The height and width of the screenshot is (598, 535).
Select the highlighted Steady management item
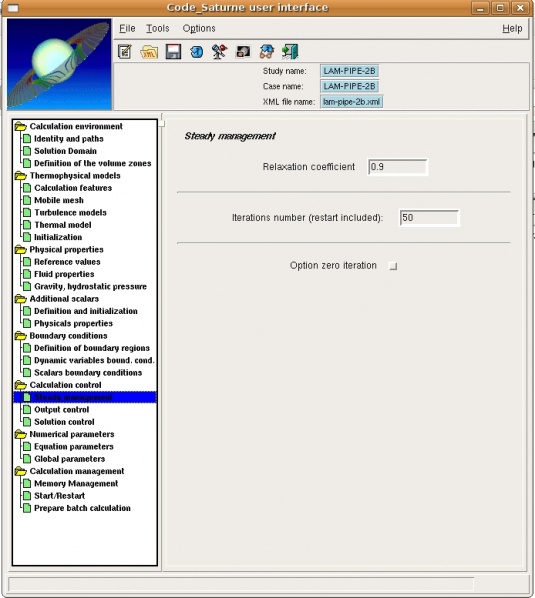85,397
